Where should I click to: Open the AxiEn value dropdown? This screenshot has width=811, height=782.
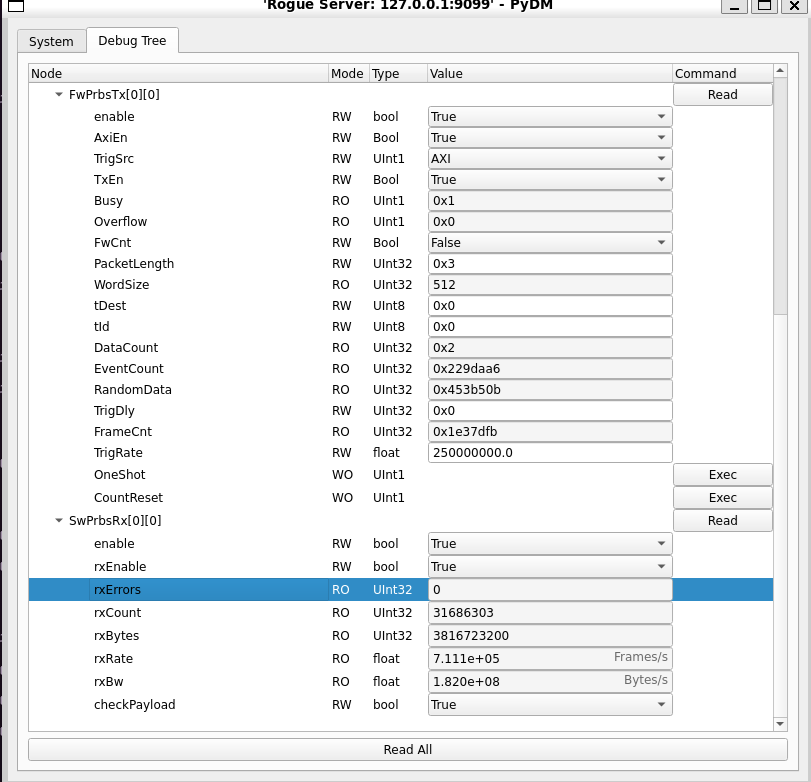pos(549,138)
